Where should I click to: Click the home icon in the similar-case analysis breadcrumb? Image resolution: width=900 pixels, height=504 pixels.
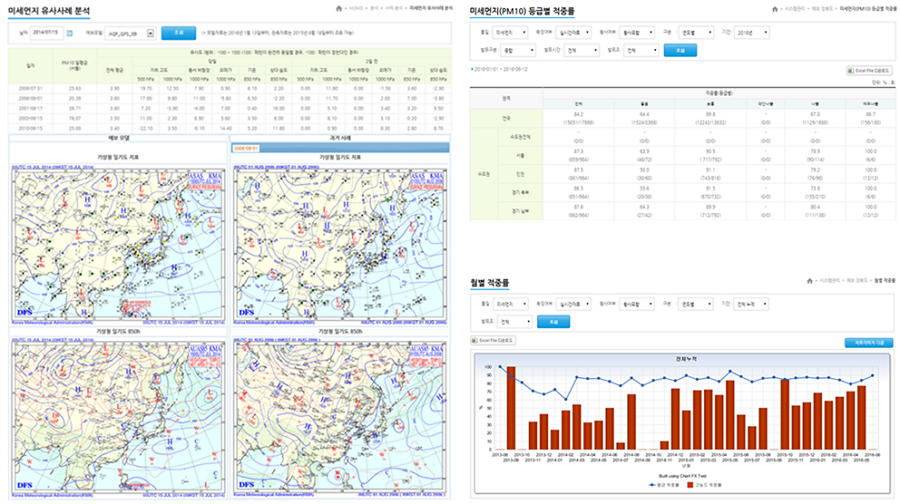339,8
